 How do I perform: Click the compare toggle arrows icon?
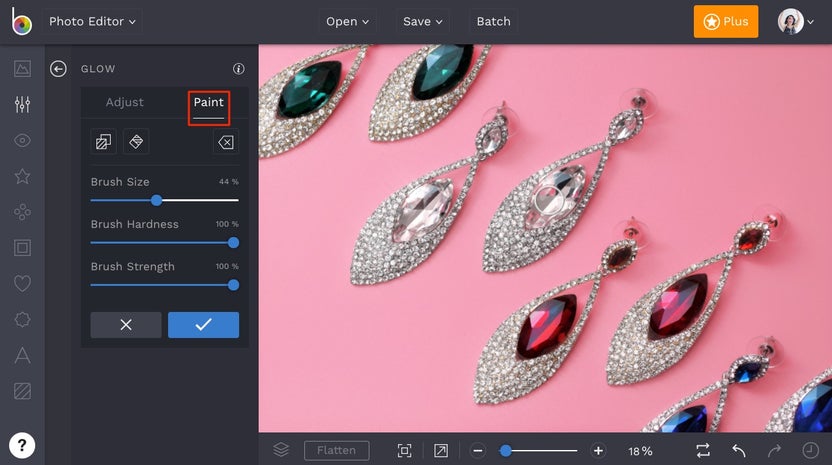tap(703, 451)
